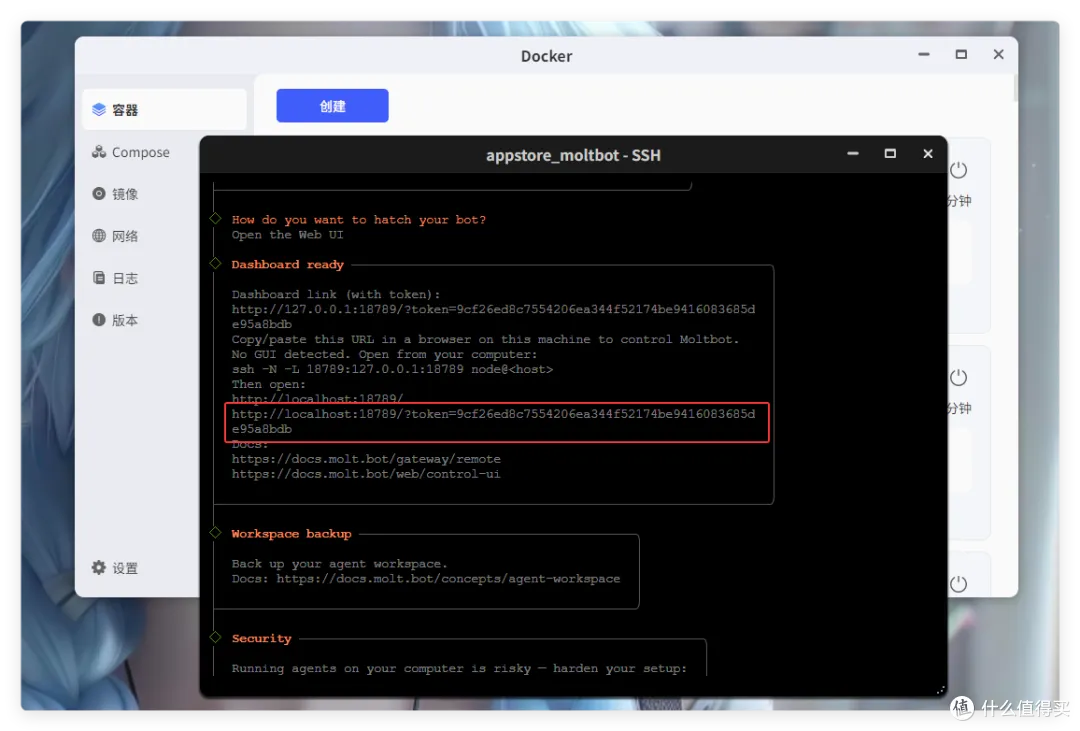Click the 版本 info icon
Viewport: 1080px width, 731px height.
(x=99, y=320)
